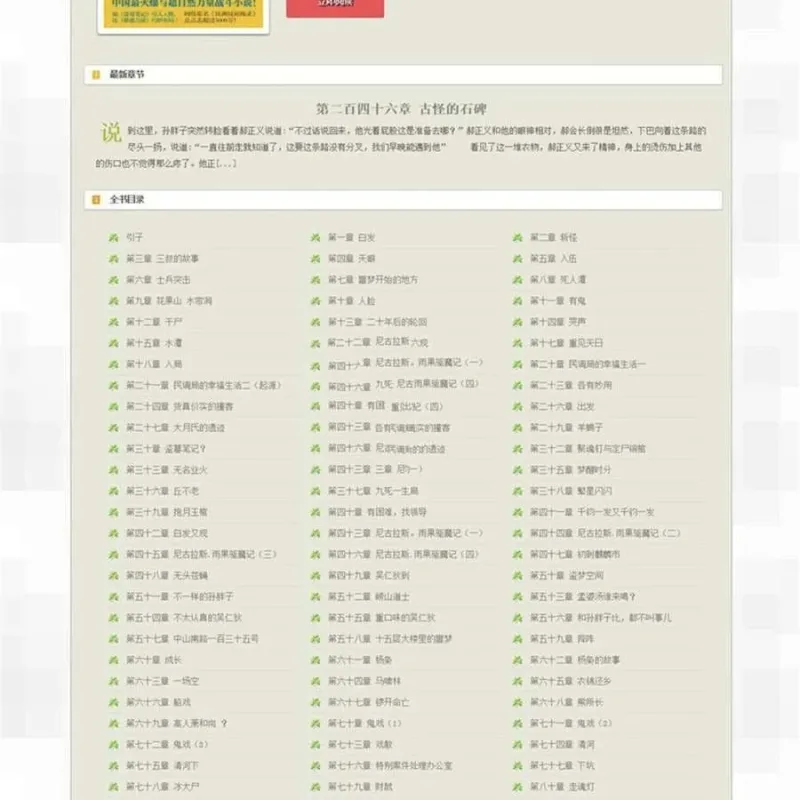Click the leaf icon next to 第一章 白发
The image size is (800, 800).
click(315, 238)
